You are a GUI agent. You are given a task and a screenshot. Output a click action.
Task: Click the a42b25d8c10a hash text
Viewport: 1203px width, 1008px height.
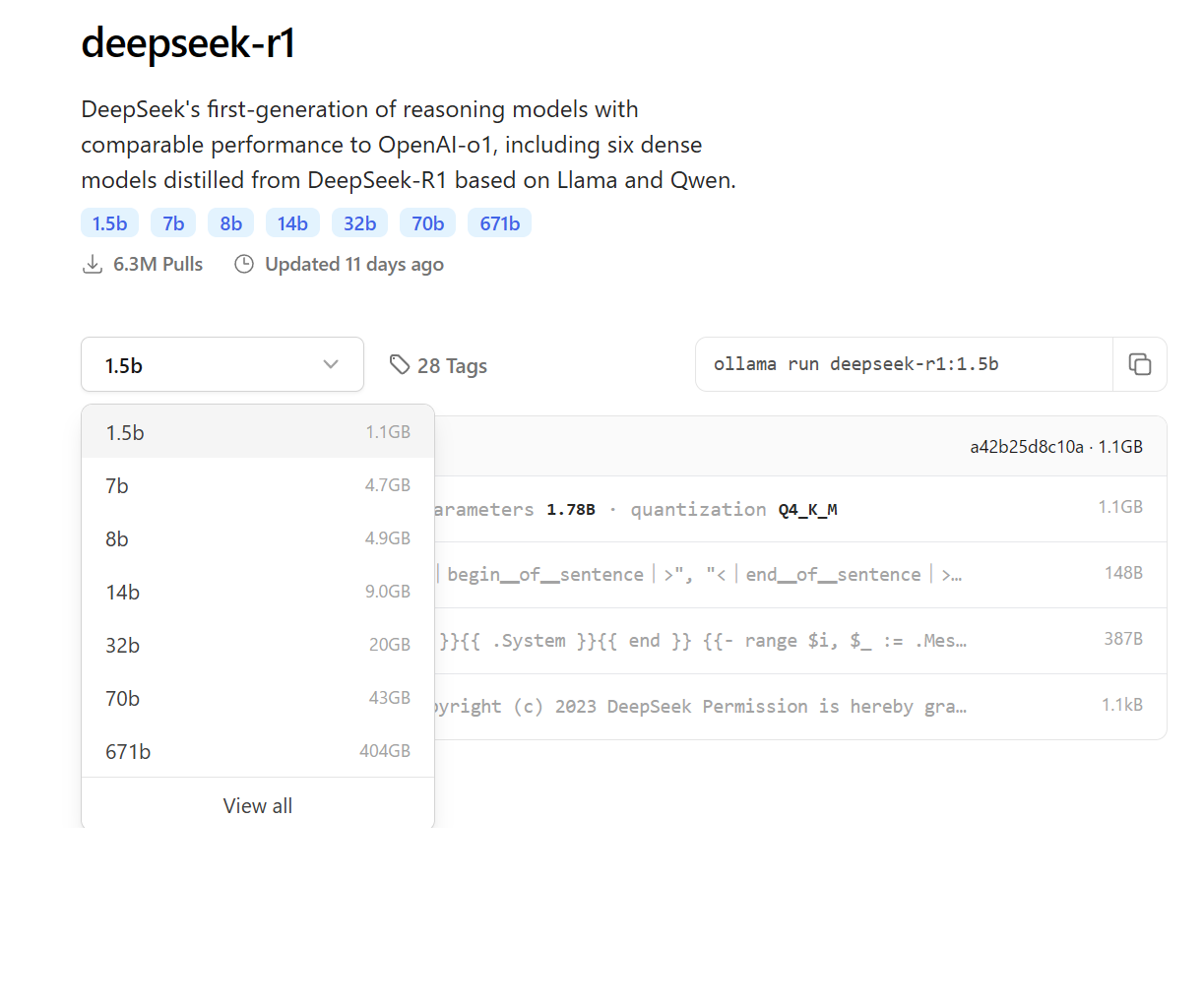[1027, 447]
